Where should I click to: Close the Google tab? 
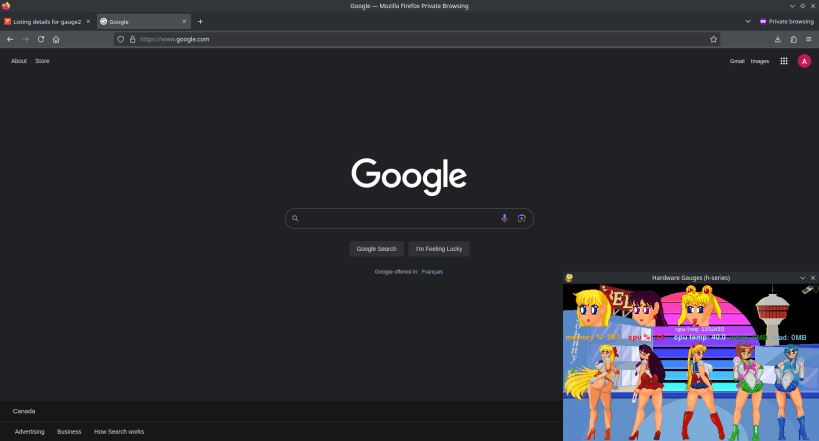184,21
